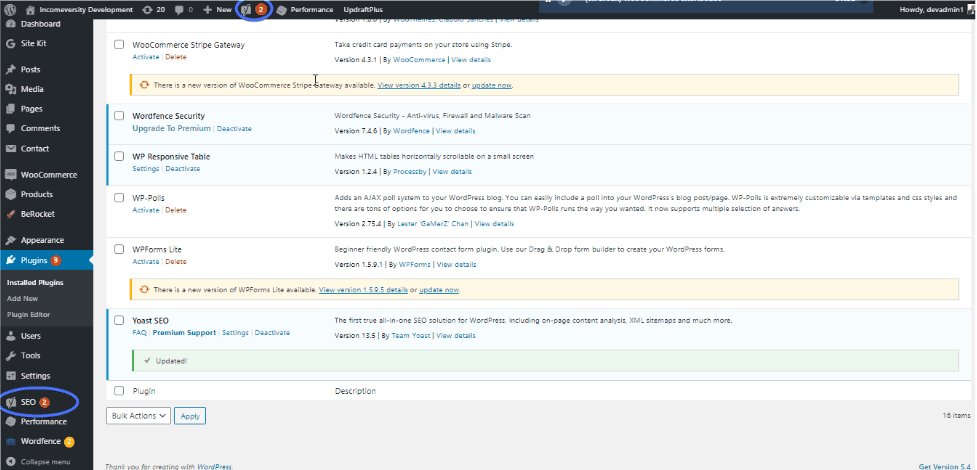Click the Comments icon in the sidebar

click(x=10, y=128)
